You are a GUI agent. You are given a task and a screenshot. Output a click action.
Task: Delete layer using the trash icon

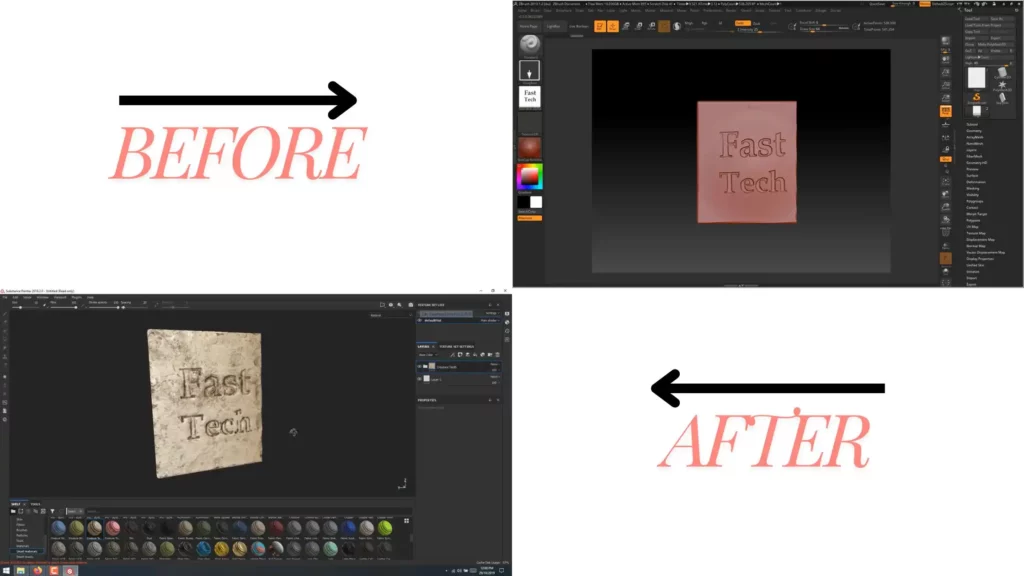click(x=496, y=355)
